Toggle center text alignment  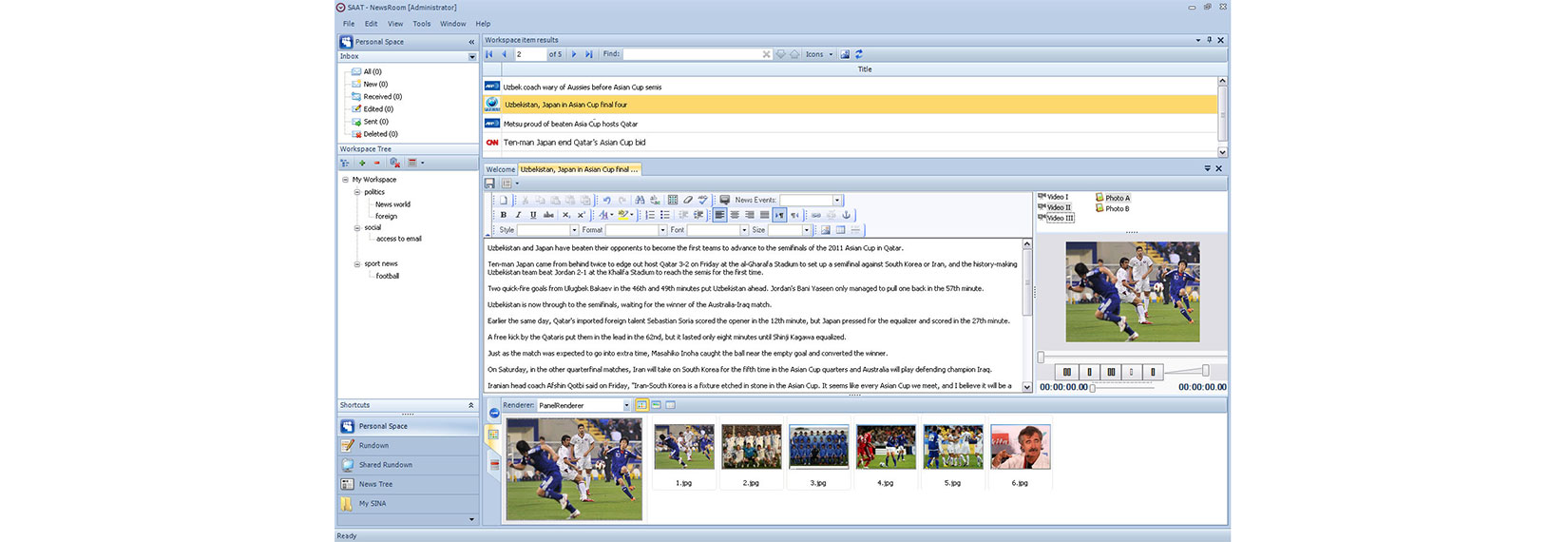[x=734, y=215]
